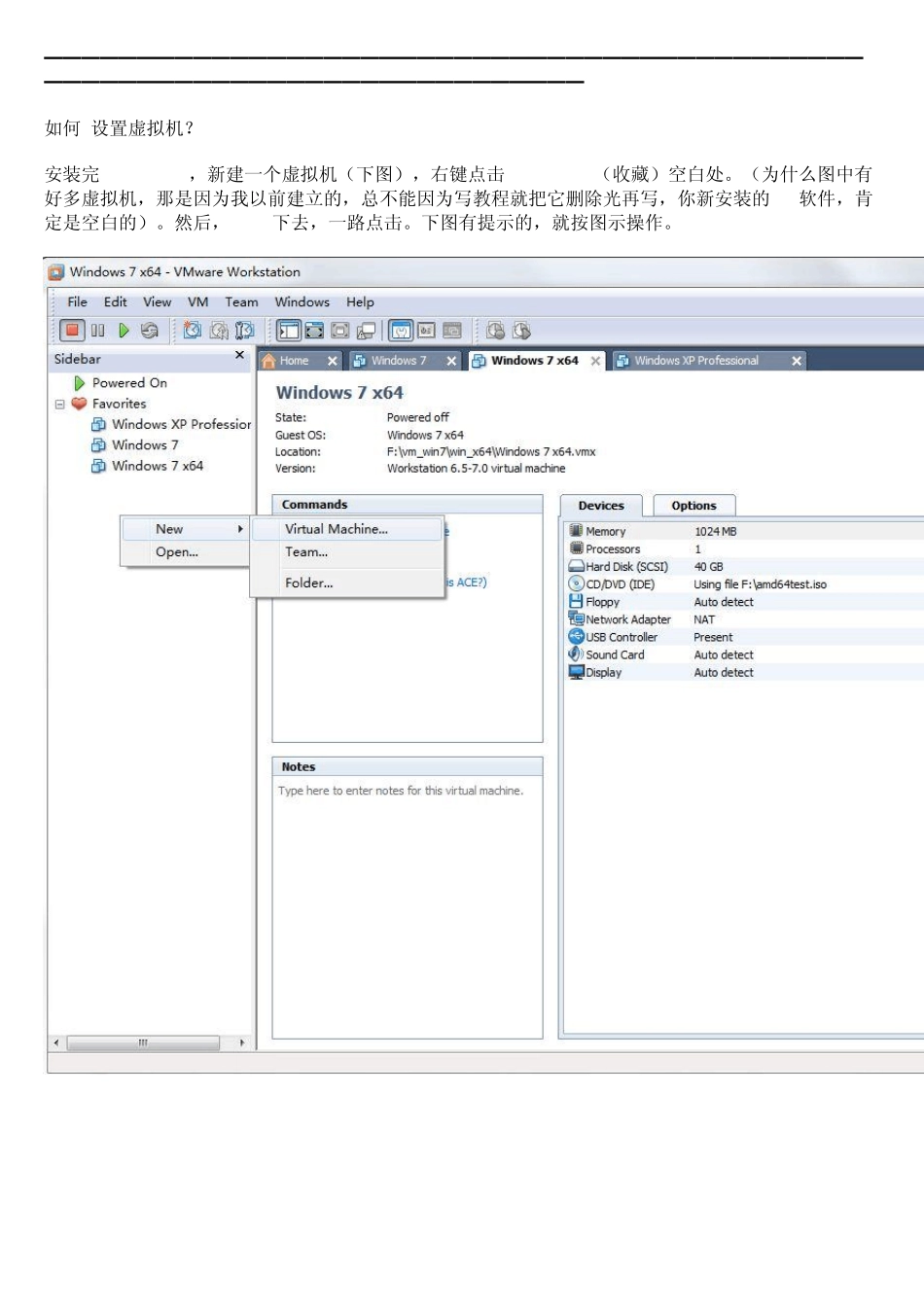Open the Windows menu
Screen dimensions: 924x1307
pos(302,302)
